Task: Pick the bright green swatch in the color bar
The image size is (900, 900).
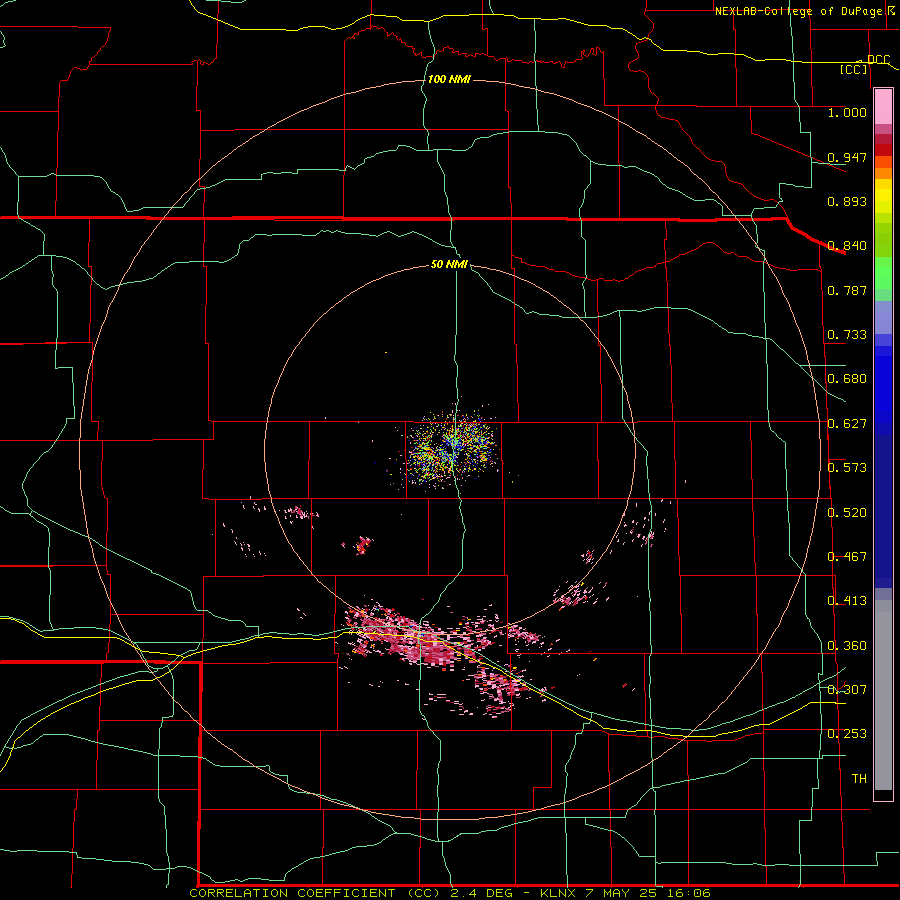Action: coord(883,273)
